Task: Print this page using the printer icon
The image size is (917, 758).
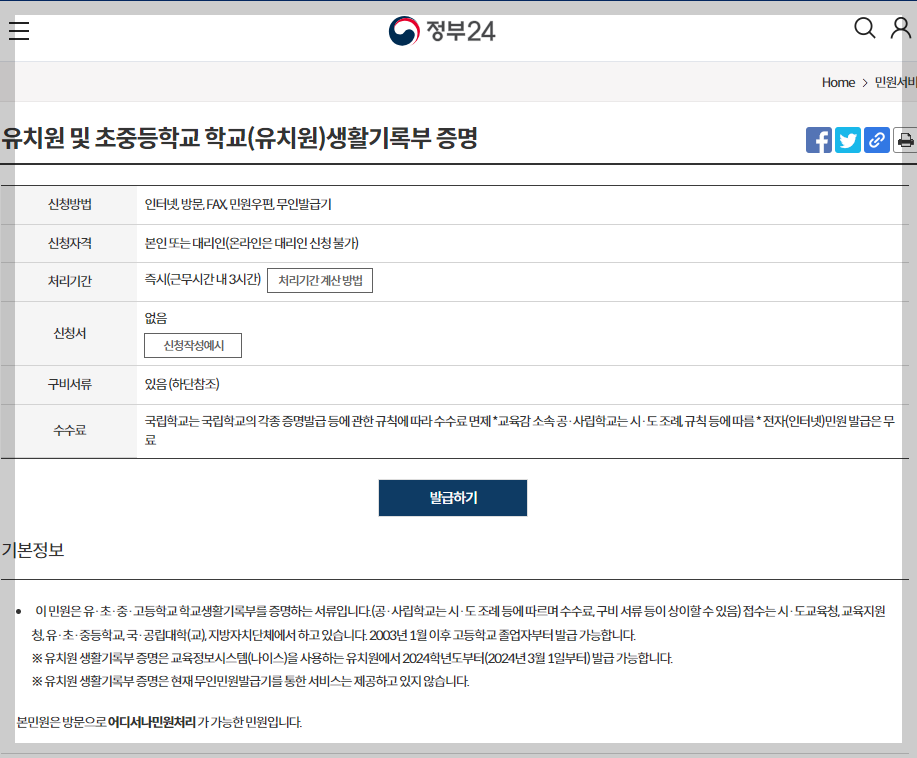Action: (x=905, y=140)
